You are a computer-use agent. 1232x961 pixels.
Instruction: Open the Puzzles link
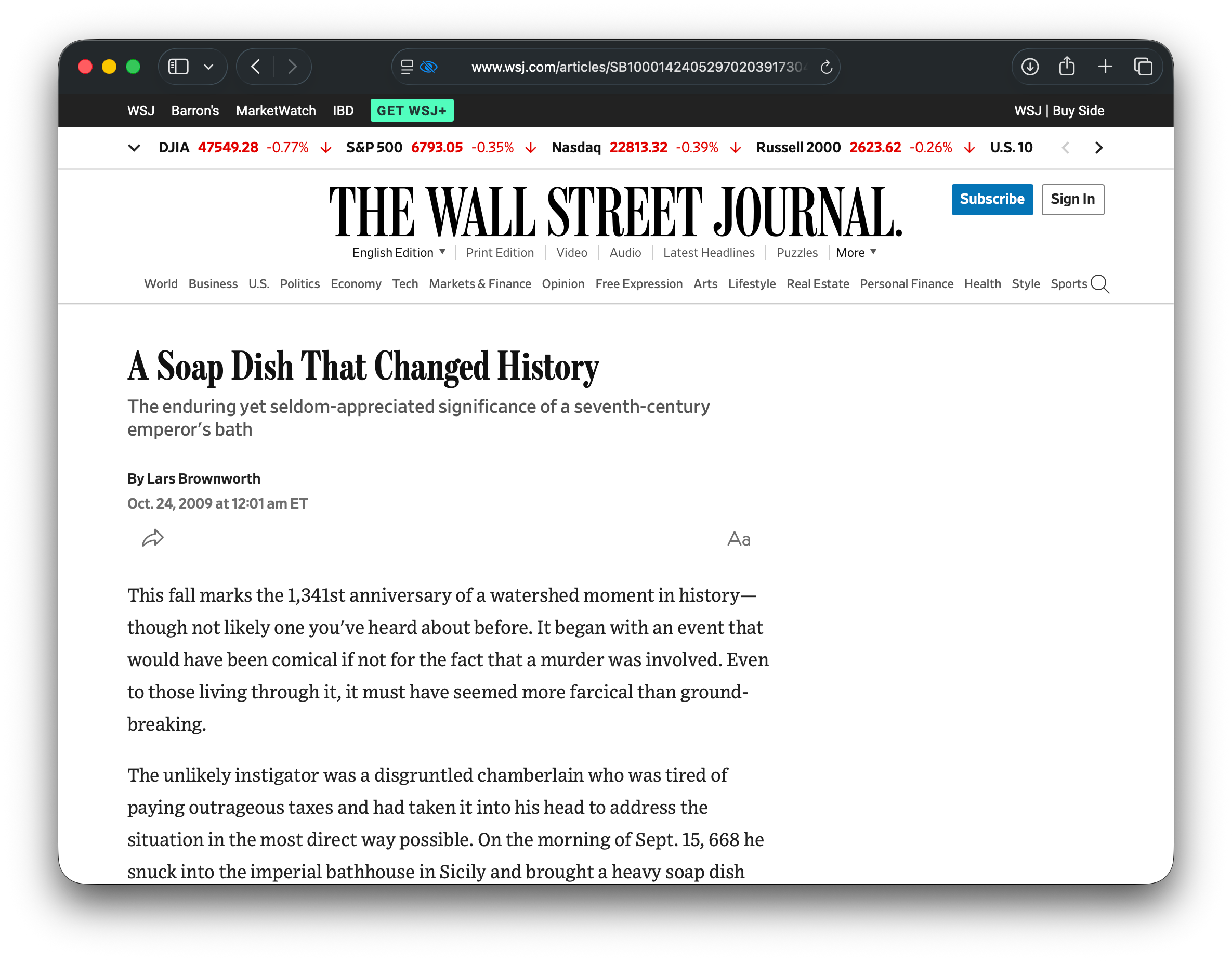coord(796,253)
